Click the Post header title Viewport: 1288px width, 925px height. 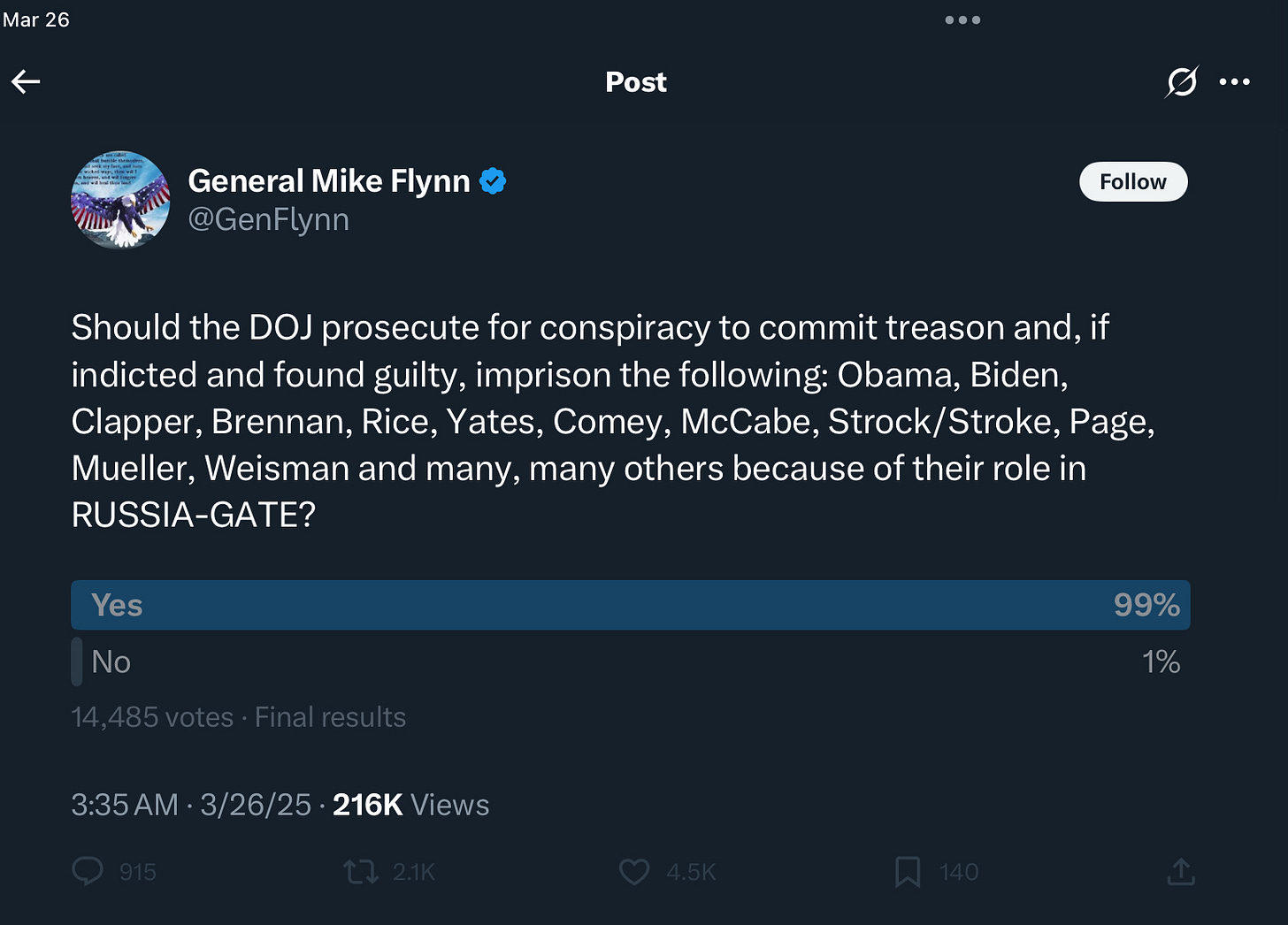(x=636, y=82)
